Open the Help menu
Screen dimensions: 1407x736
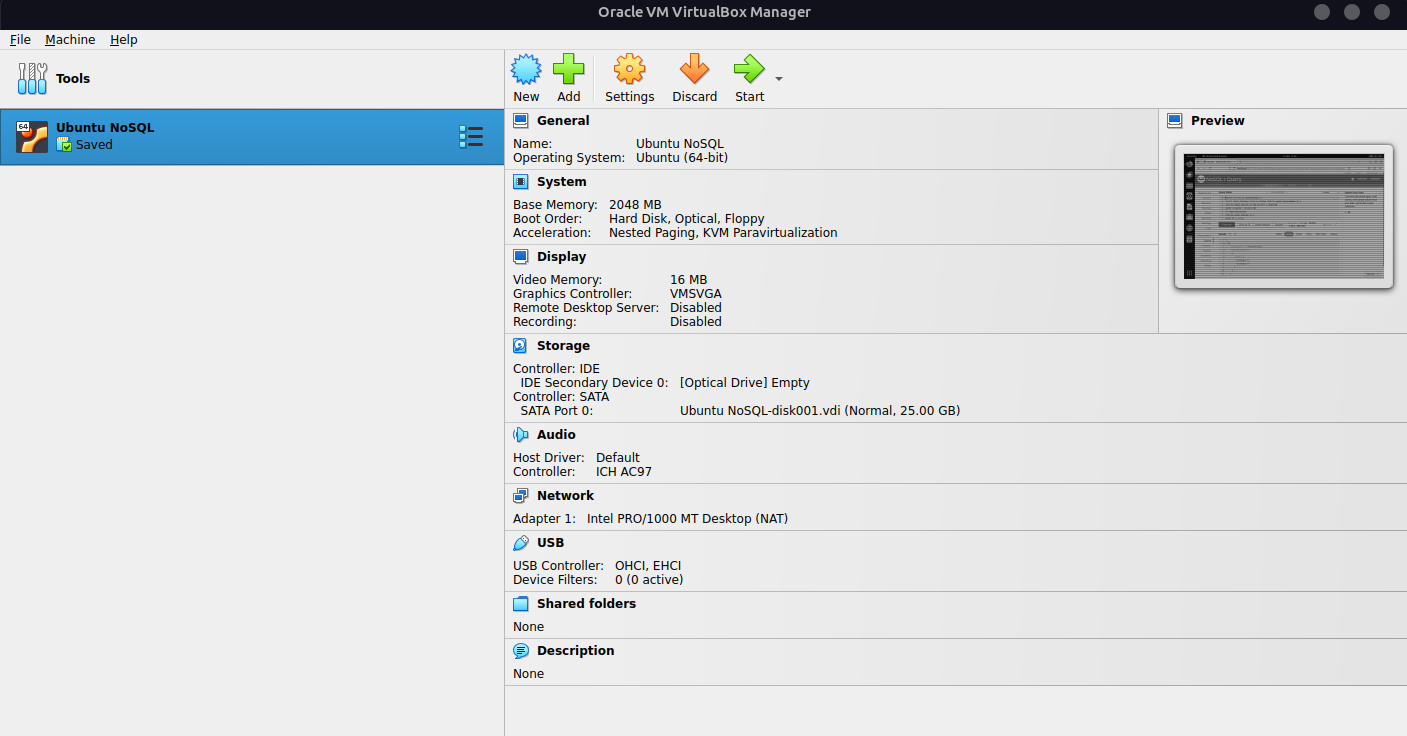coord(124,40)
